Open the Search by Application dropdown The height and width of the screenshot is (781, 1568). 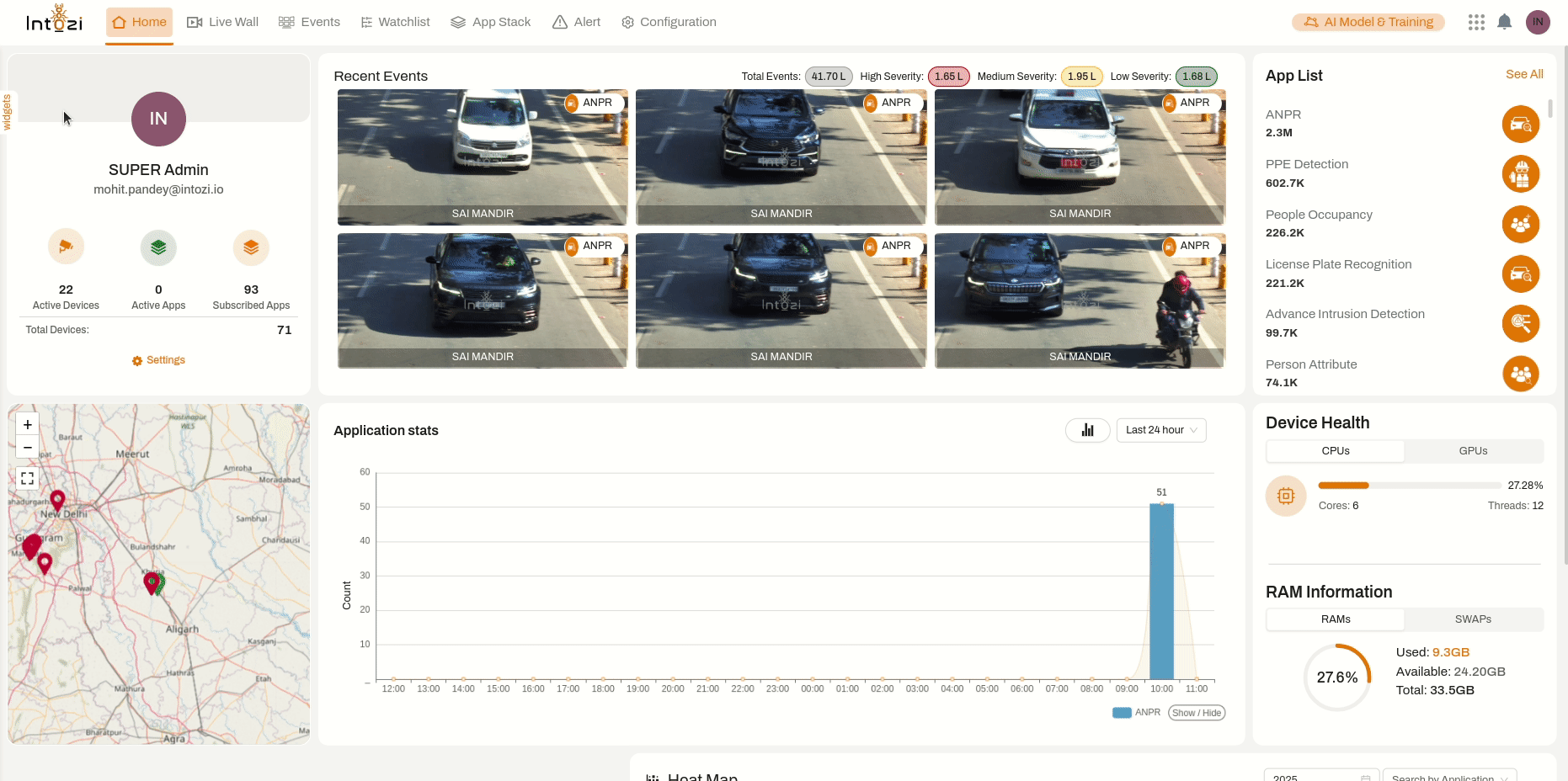(x=1448, y=776)
